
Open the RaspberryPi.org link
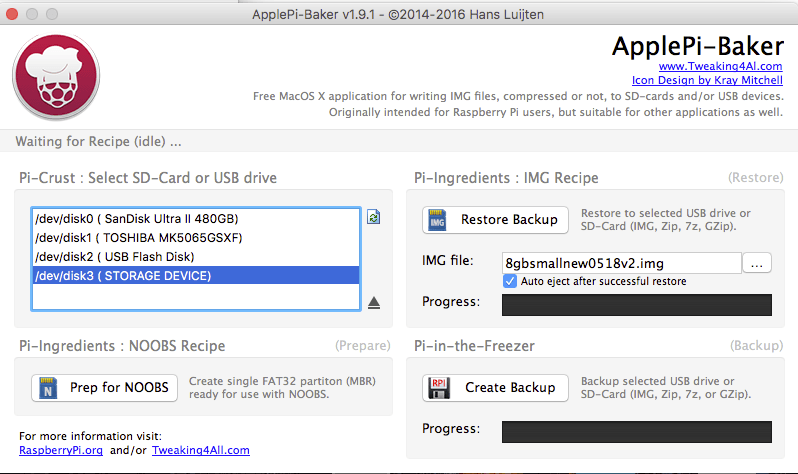point(61,450)
